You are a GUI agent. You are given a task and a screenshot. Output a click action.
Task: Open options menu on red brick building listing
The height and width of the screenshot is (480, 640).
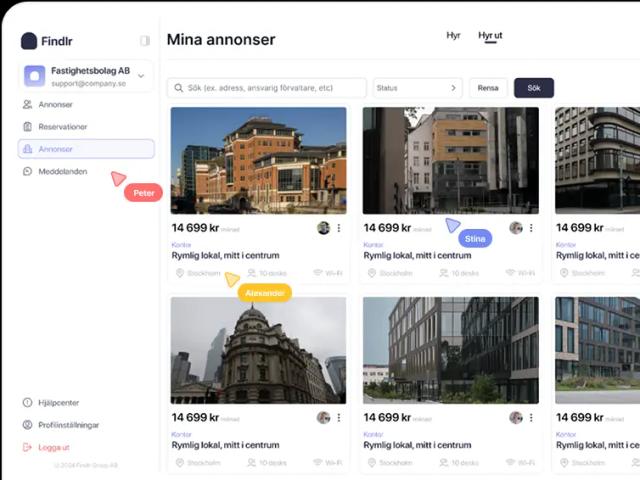(339, 228)
